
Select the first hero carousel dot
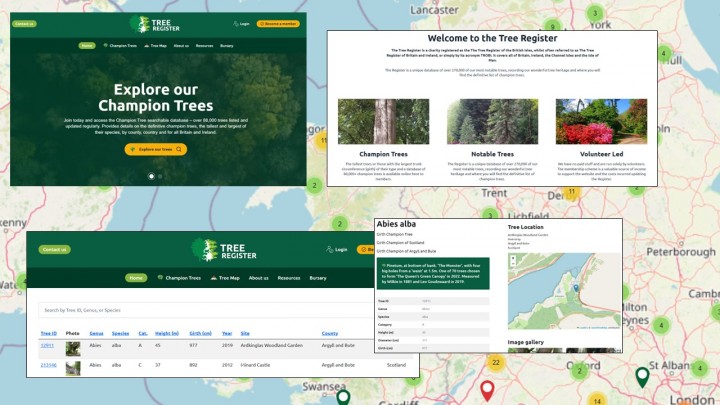(152, 176)
